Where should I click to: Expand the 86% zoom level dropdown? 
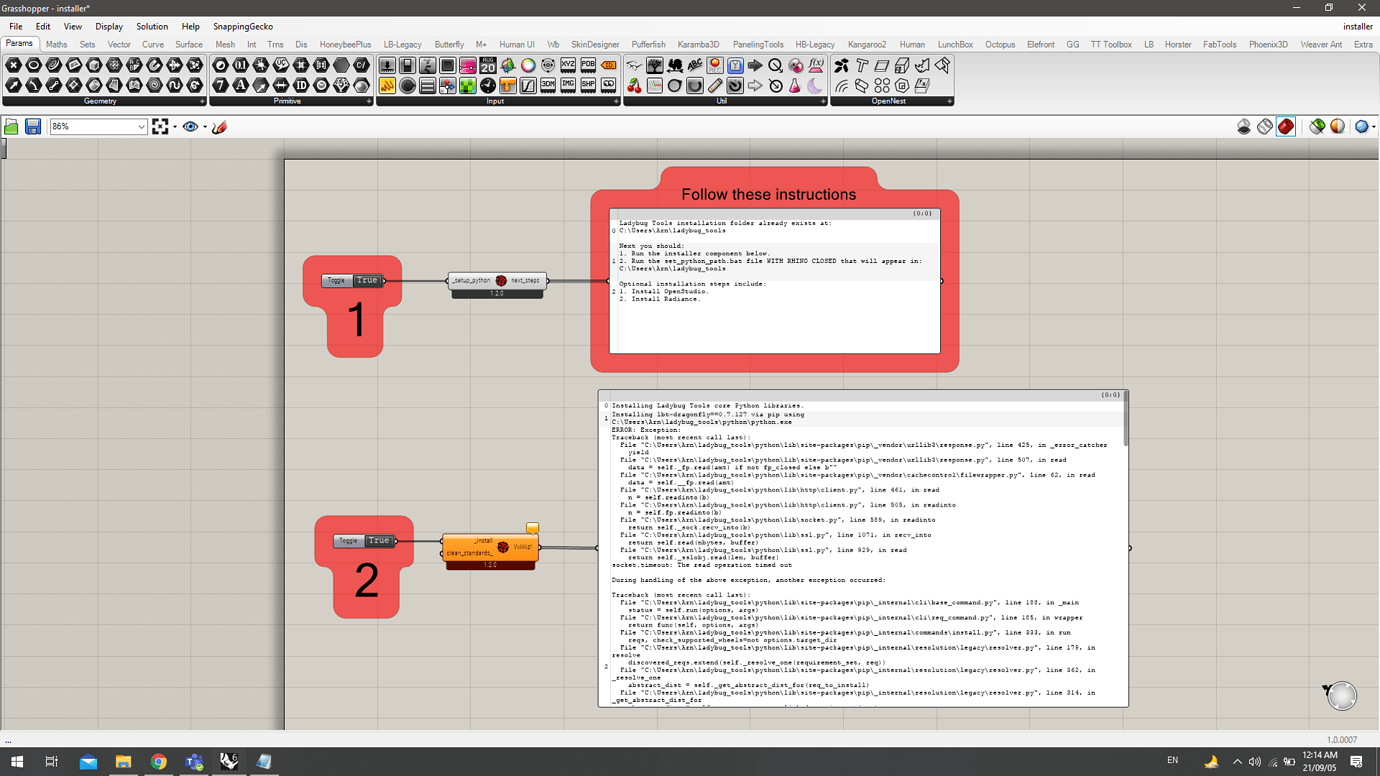(x=141, y=126)
